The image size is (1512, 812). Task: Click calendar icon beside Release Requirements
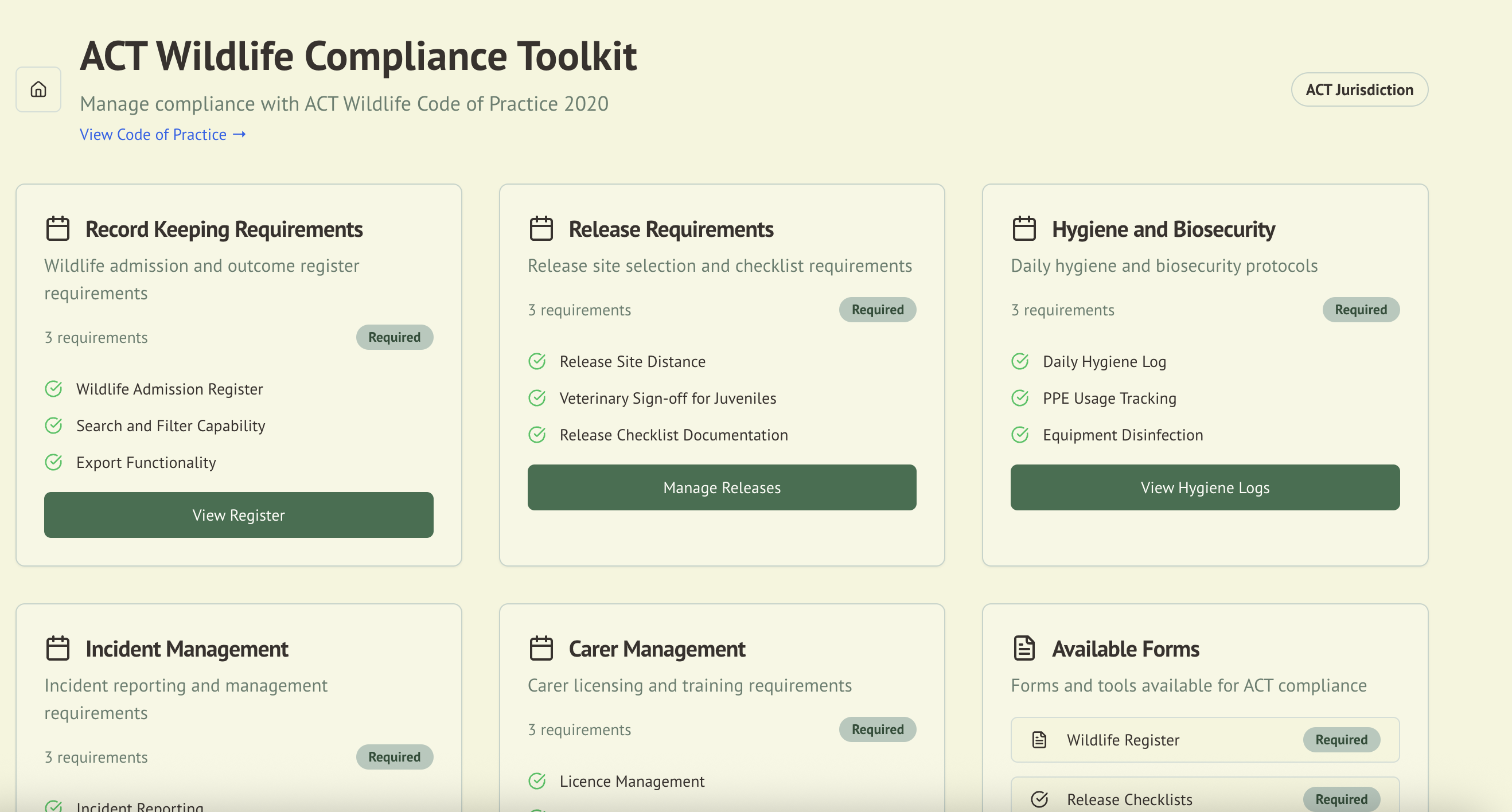[x=540, y=229]
